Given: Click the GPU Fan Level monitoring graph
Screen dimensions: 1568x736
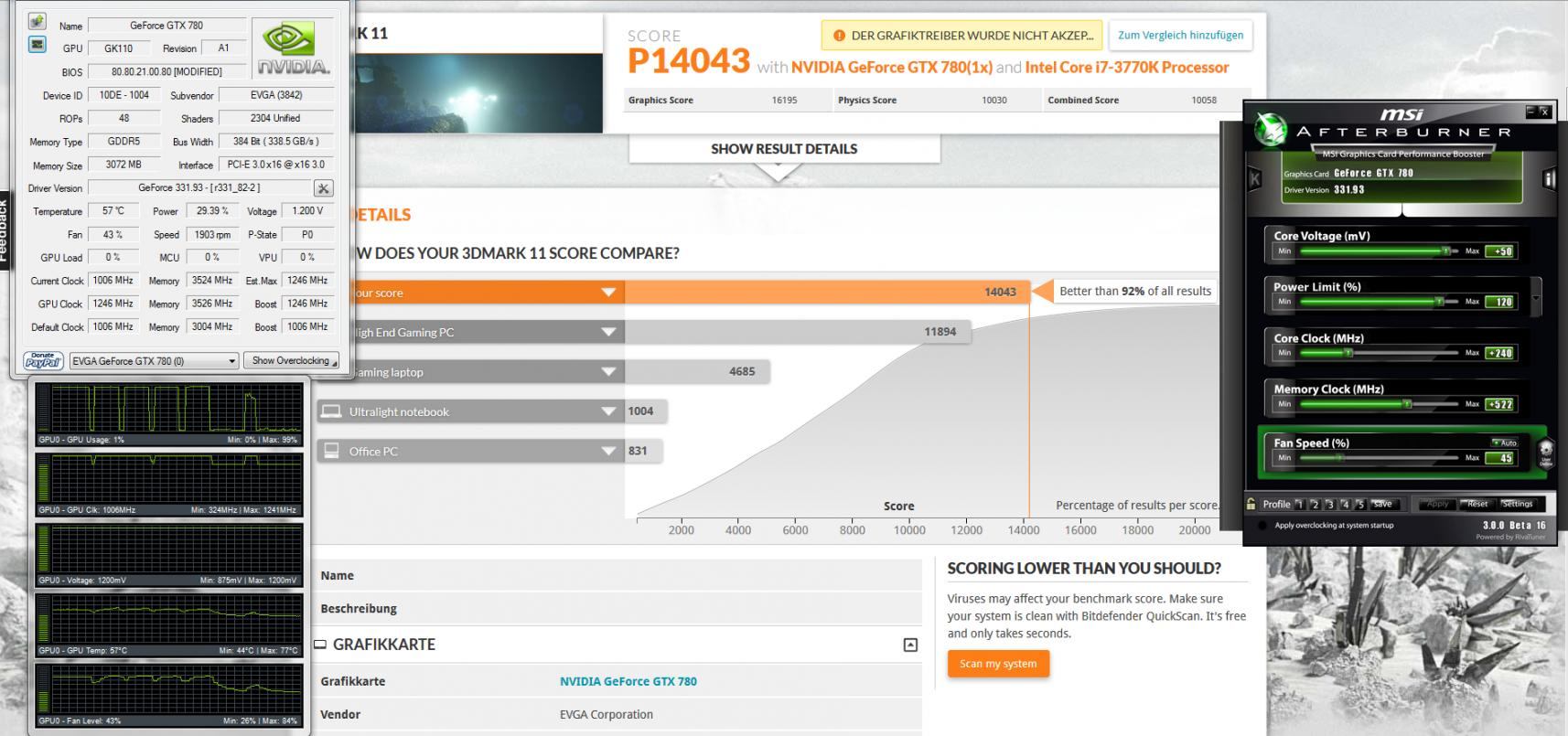Looking at the screenshot, I should [169, 696].
